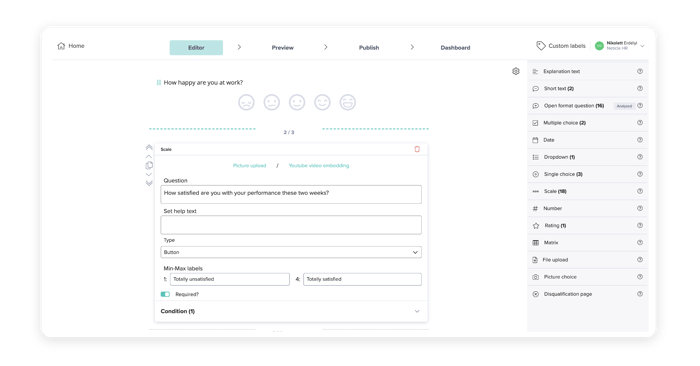The height and width of the screenshot is (366, 700).
Task: Delete the Scale question with trash icon
Action: coord(417,149)
